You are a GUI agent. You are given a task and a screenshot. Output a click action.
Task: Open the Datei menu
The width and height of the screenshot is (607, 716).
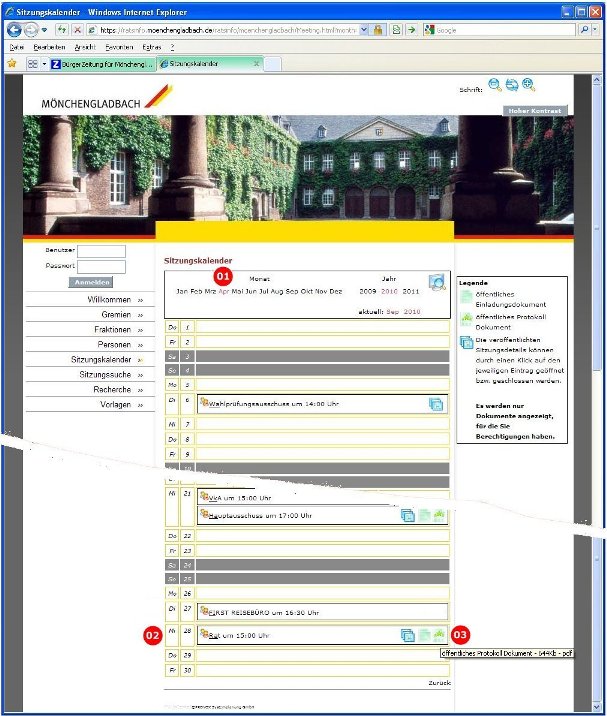[x=16, y=47]
